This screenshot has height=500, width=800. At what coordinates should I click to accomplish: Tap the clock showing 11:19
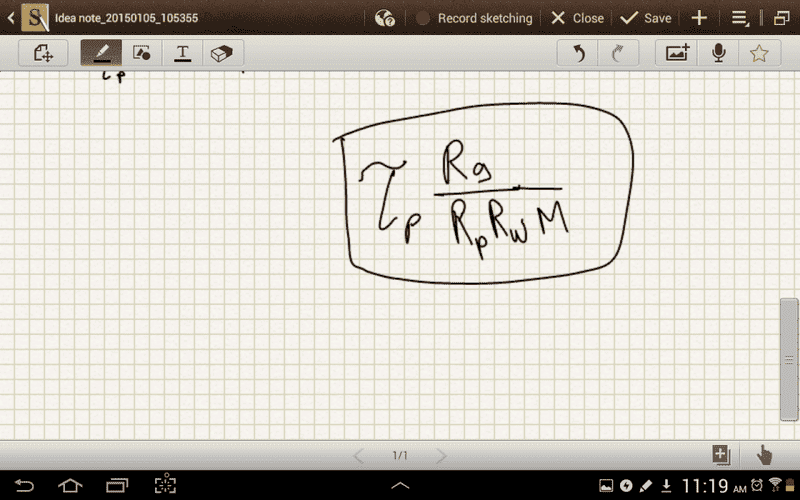point(706,485)
